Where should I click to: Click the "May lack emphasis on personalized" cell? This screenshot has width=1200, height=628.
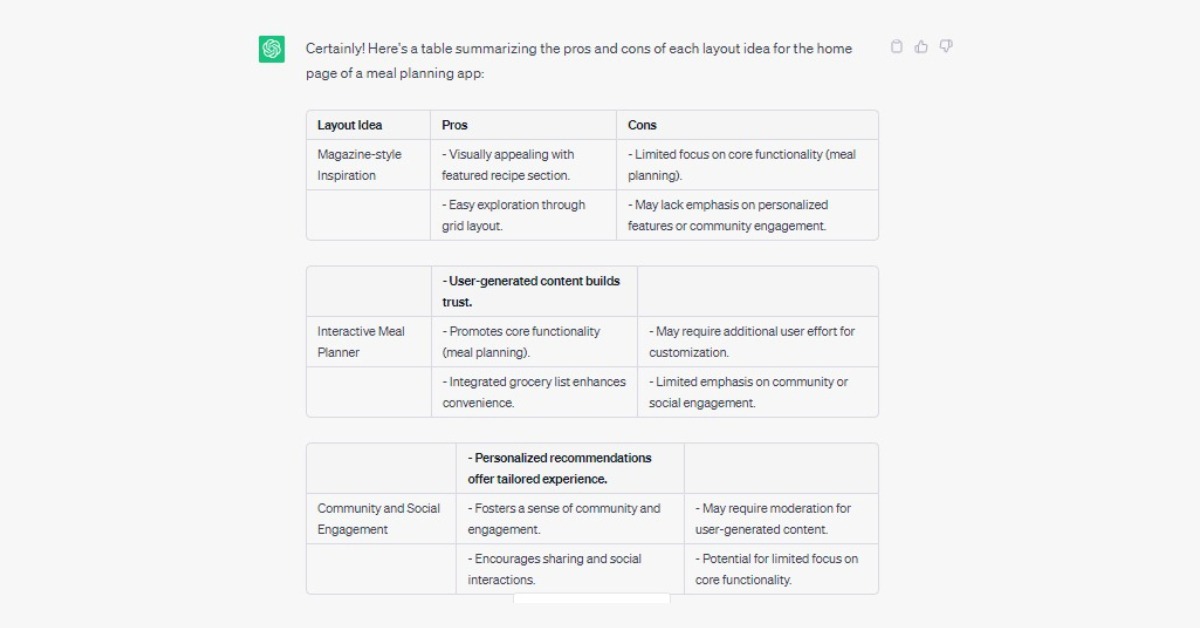tap(728, 215)
